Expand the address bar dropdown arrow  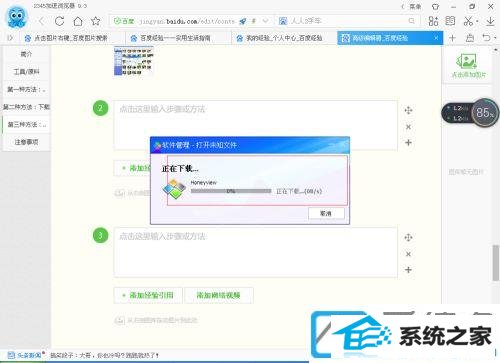[266, 21]
